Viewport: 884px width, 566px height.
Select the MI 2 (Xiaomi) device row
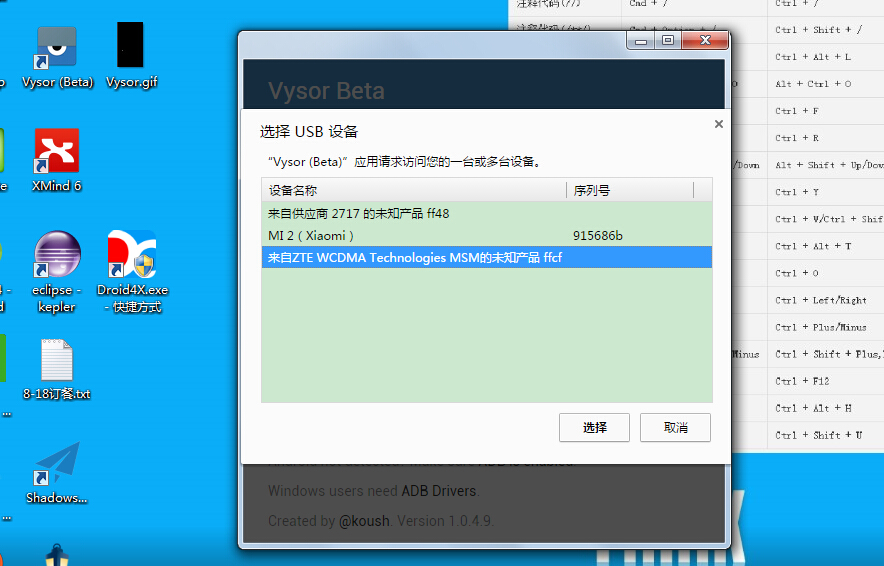(x=311, y=236)
